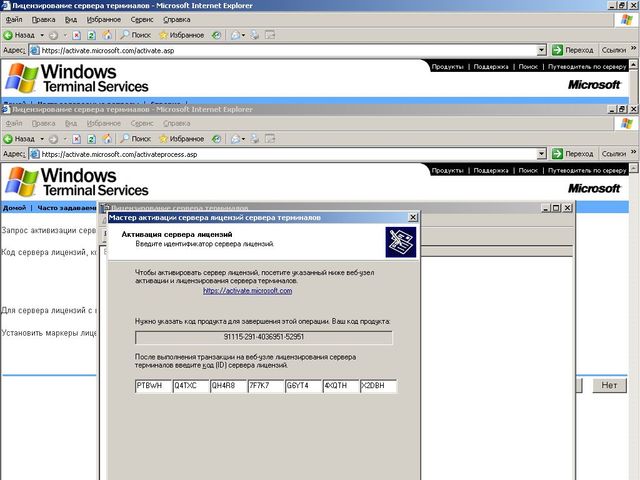Image resolution: width=640 pixels, height=480 pixels.
Task: Click Edit page icon in second IE toolbar
Action: point(270,139)
